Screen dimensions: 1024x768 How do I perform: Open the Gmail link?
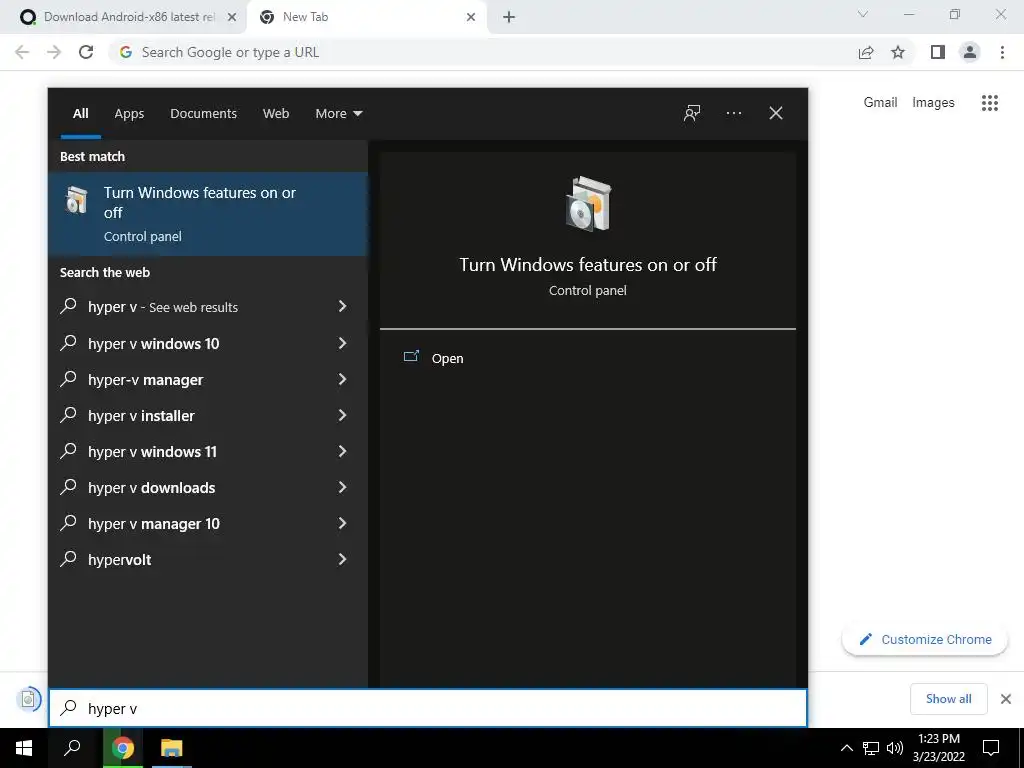coord(880,103)
